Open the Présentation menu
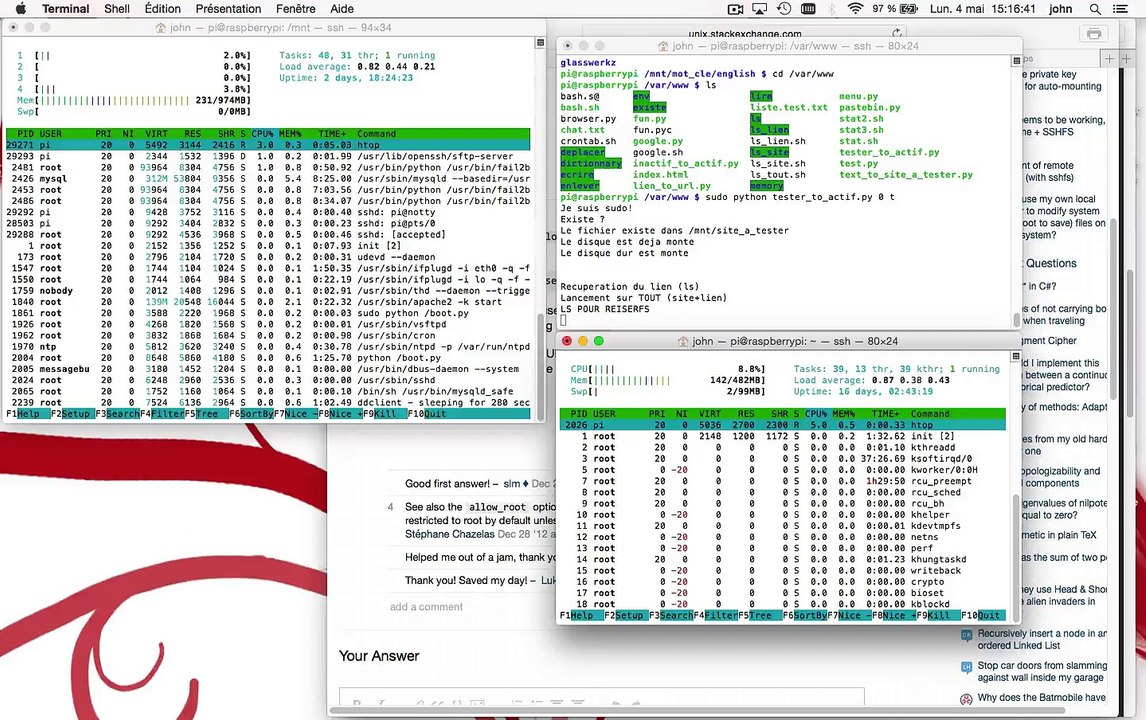Viewport: 1146px width, 720px height. [228, 9]
